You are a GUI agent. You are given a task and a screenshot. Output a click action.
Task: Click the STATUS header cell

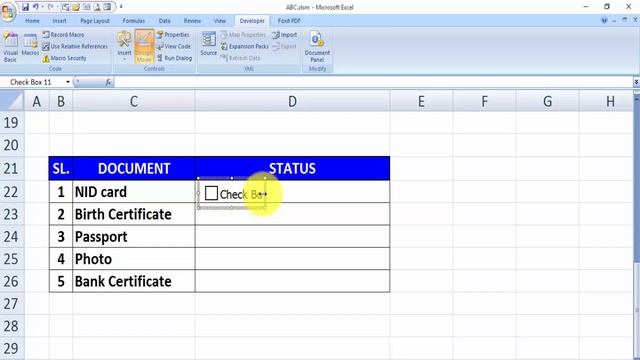click(292, 168)
